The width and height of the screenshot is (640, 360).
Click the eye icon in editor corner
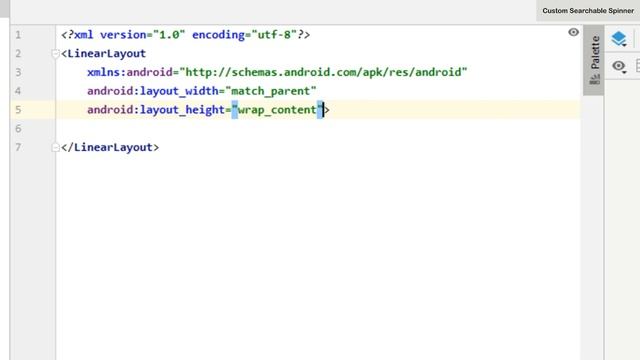[x=573, y=32]
